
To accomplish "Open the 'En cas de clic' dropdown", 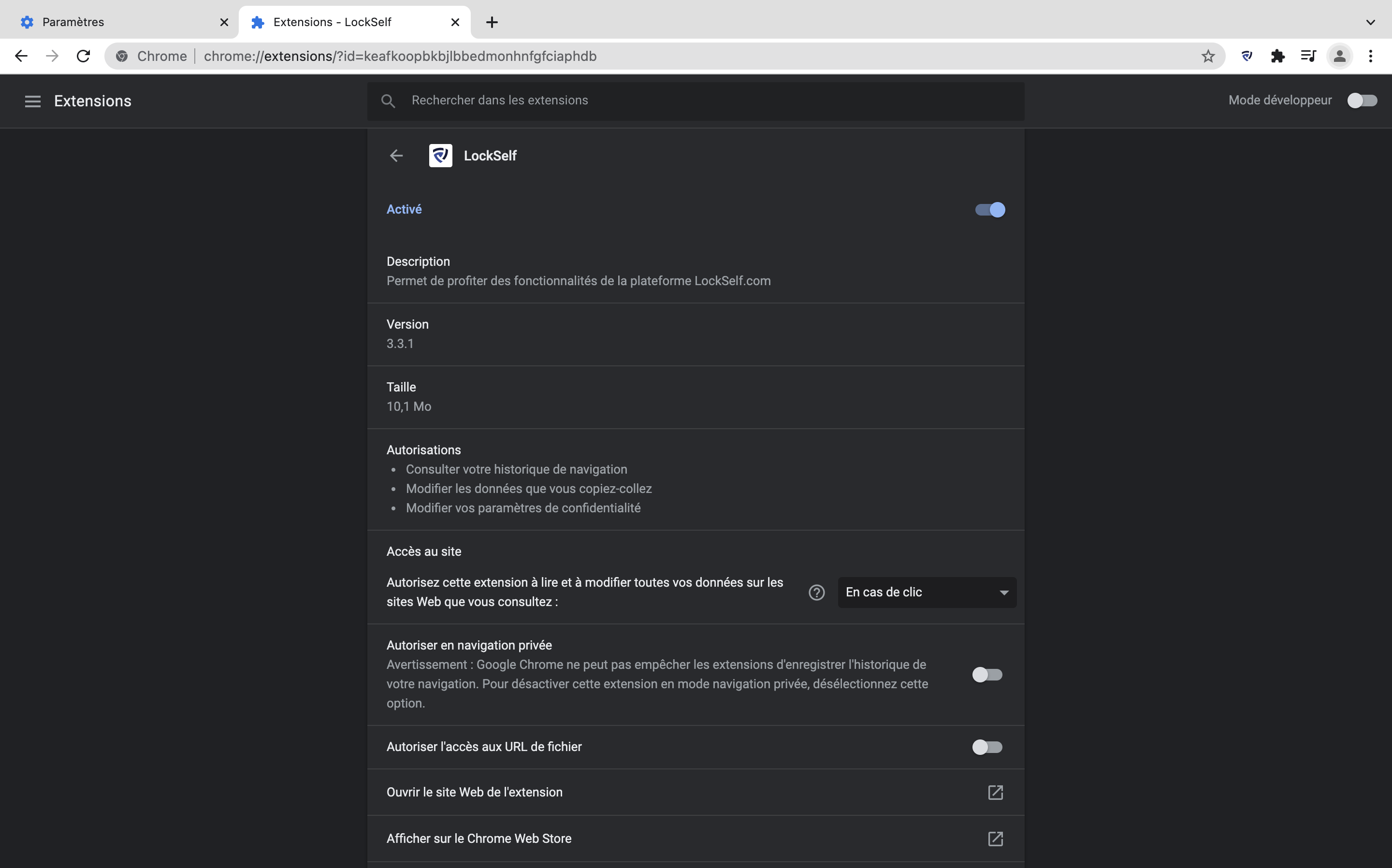I will (x=927, y=593).
